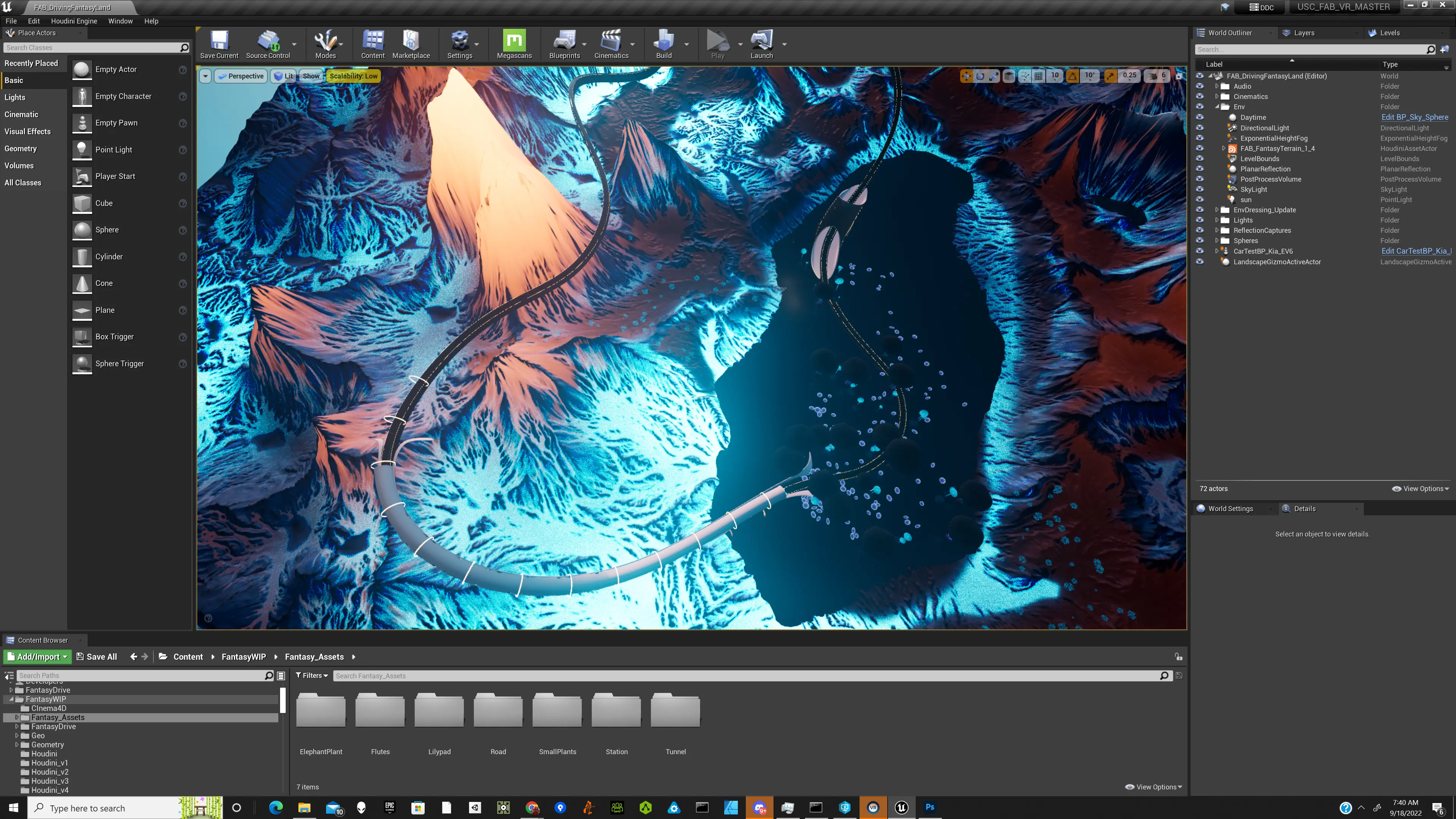Toggle visibility of SkyLight
The height and width of the screenshot is (819, 1456).
[x=1199, y=189]
